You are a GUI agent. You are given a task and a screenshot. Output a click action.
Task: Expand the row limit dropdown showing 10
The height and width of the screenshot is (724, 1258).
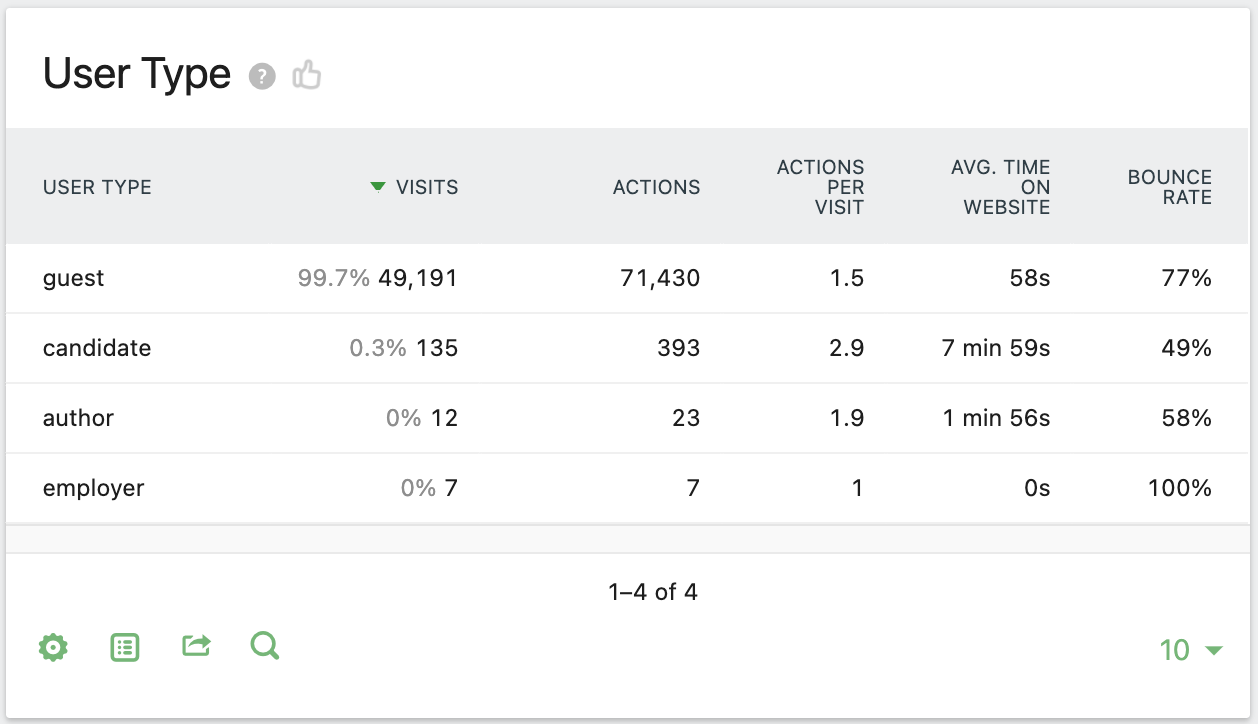point(1191,650)
